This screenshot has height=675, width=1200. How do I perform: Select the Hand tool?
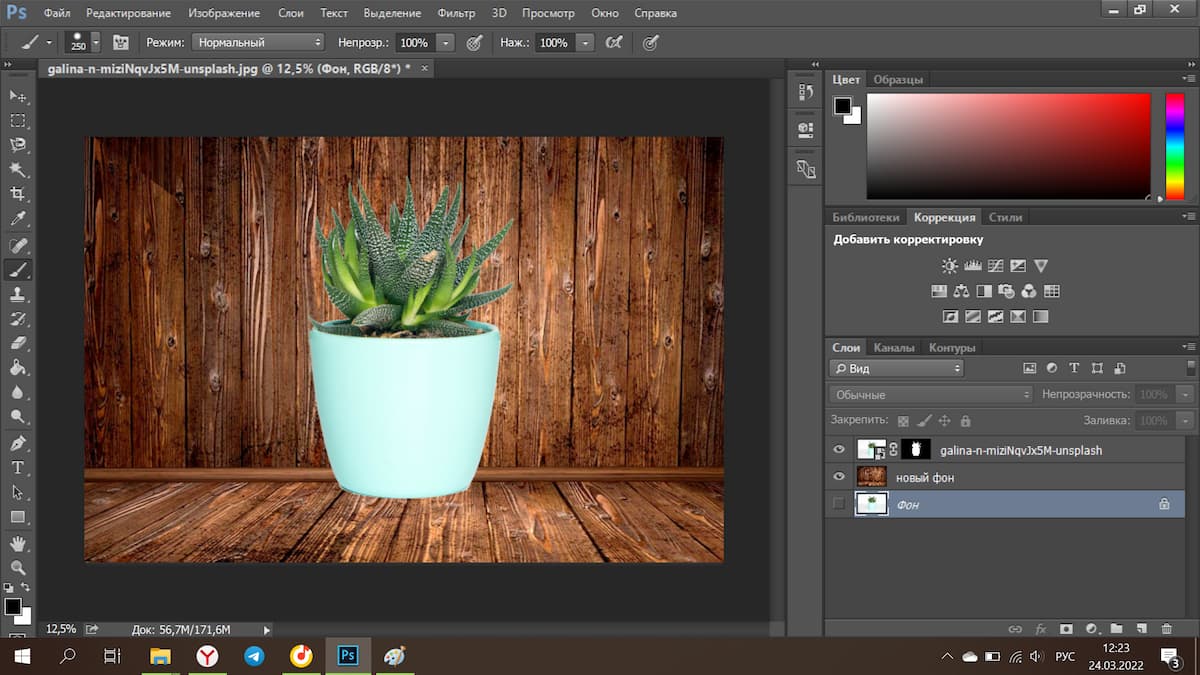(x=18, y=543)
